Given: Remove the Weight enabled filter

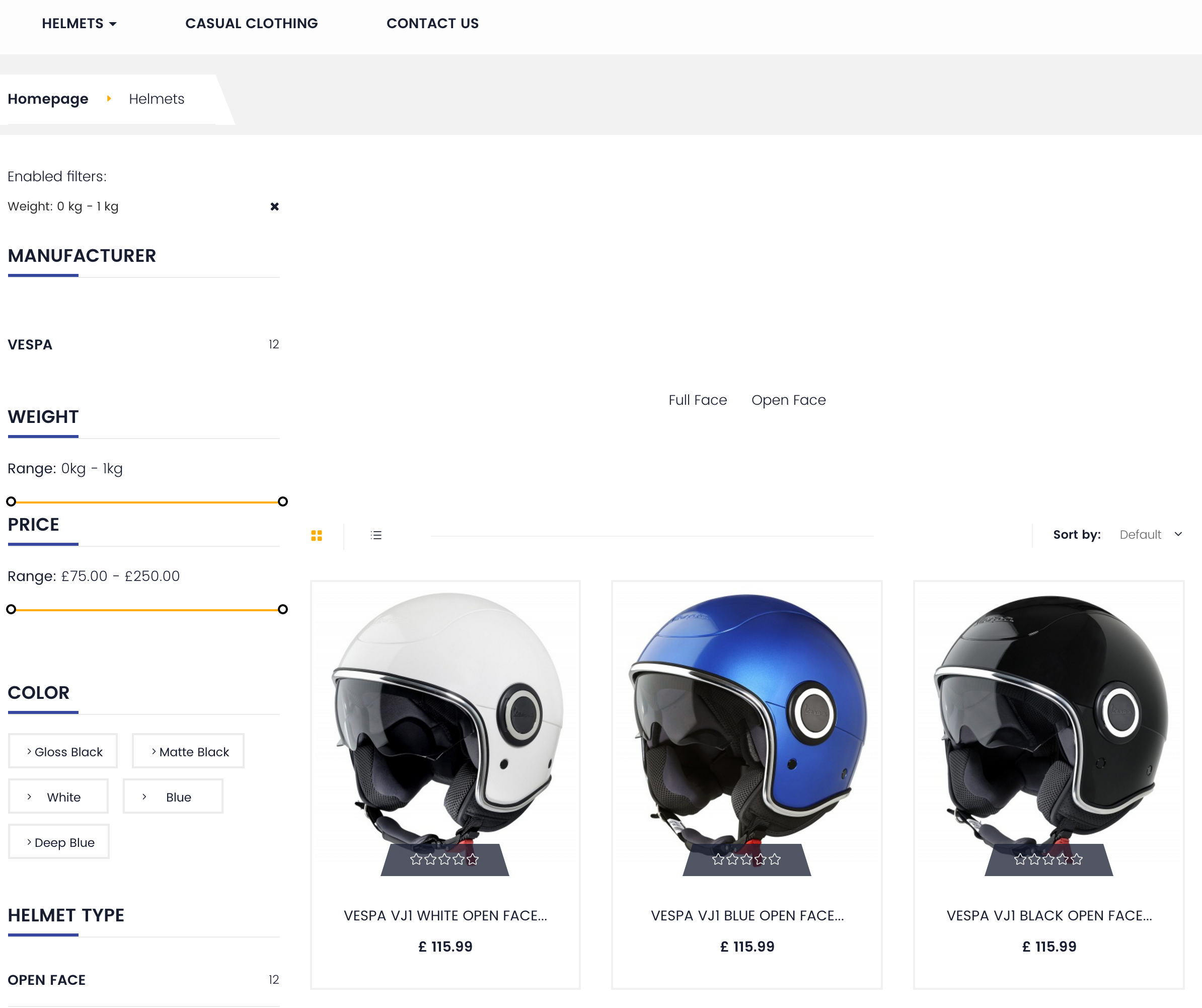Looking at the screenshot, I should click(275, 206).
